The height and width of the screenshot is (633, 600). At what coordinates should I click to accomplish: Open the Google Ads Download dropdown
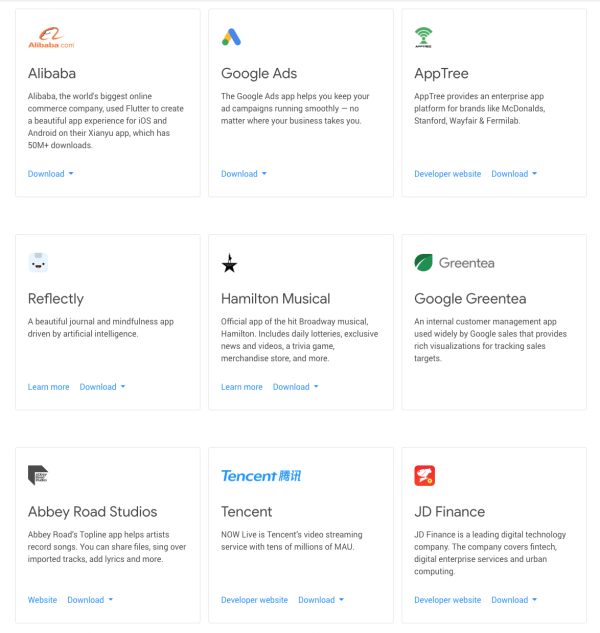coord(244,174)
